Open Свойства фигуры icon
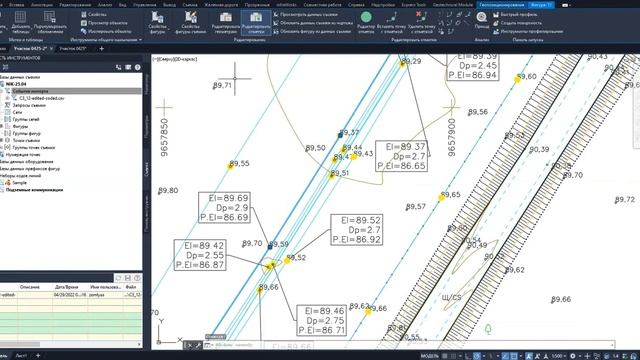The width and height of the screenshot is (640, 360). pyautogui.click(x=157, y=18)
